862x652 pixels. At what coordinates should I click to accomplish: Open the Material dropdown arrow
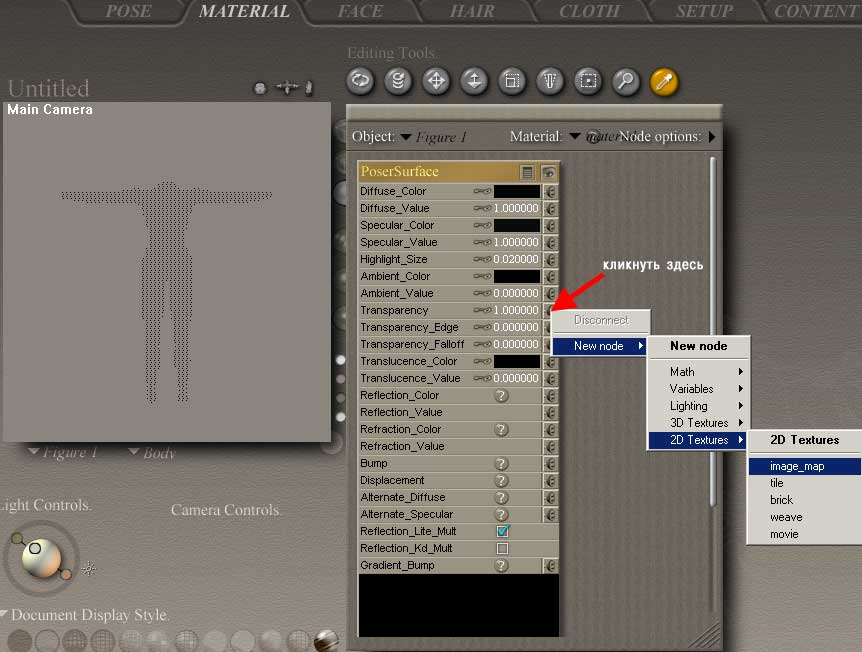pyautogui.click(x=575, y=137)
